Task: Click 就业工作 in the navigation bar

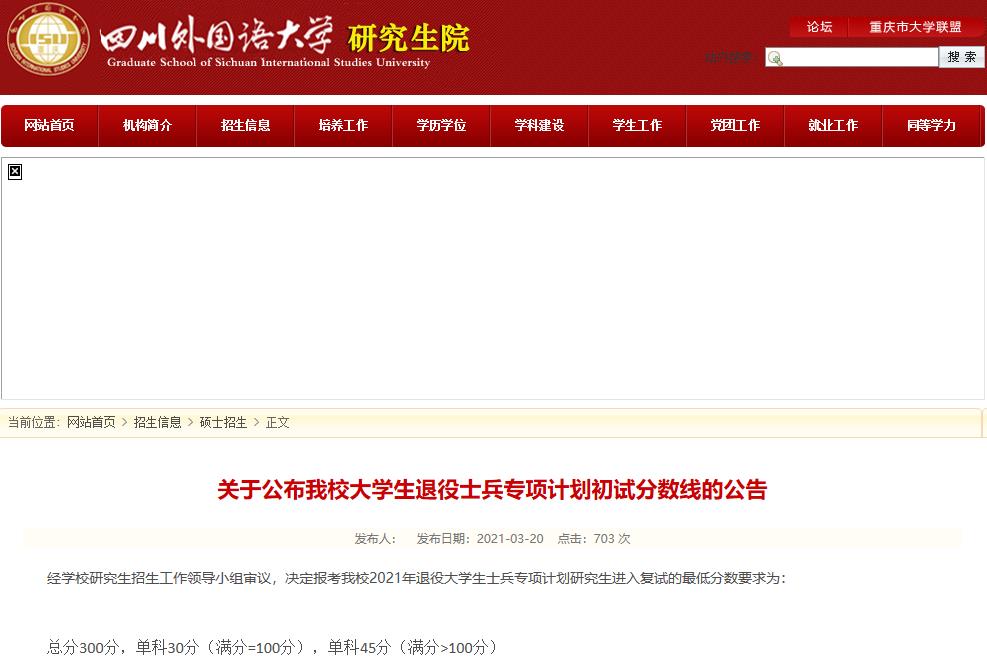Action: (833, 125)
